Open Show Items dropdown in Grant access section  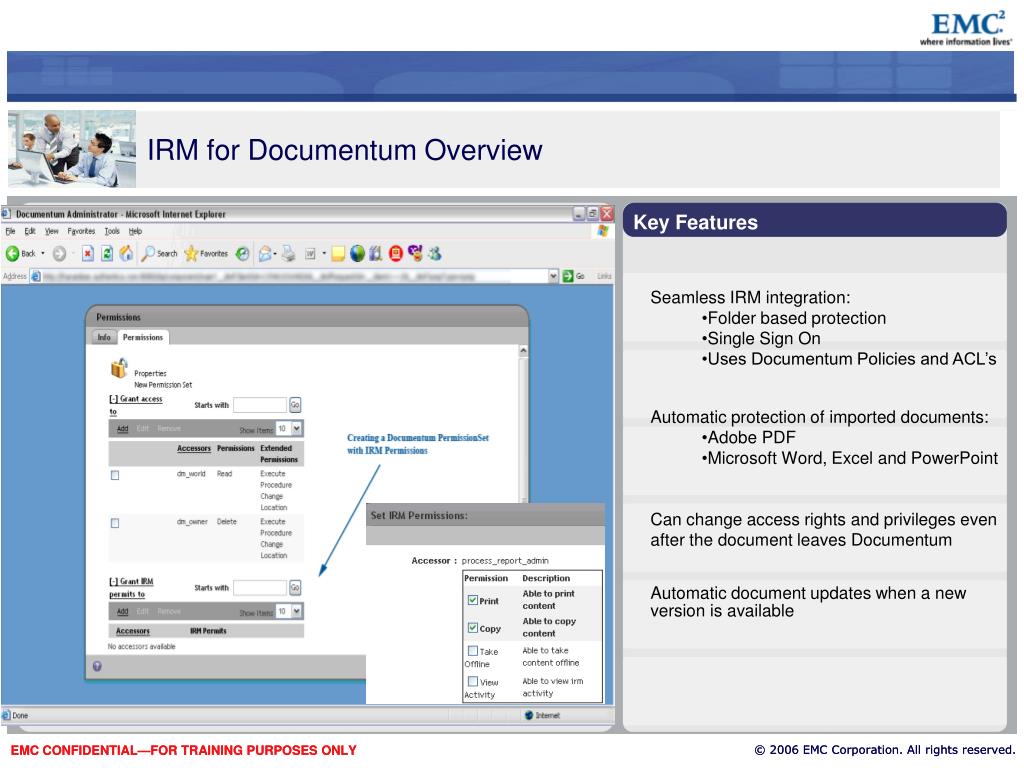tap(296, 428)
